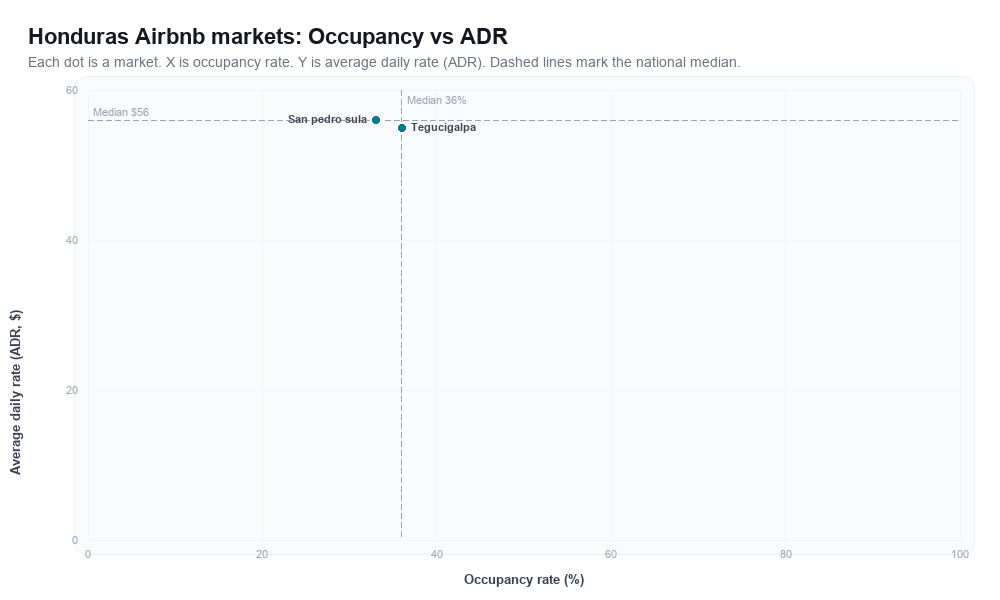Select the 'Tegucigalpa' label text
1000x600 pixels.
443,128
